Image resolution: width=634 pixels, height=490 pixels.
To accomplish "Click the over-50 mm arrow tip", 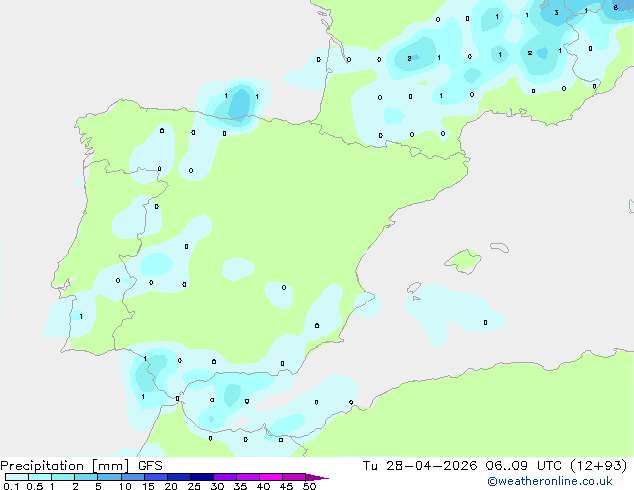I will point(317,477).
